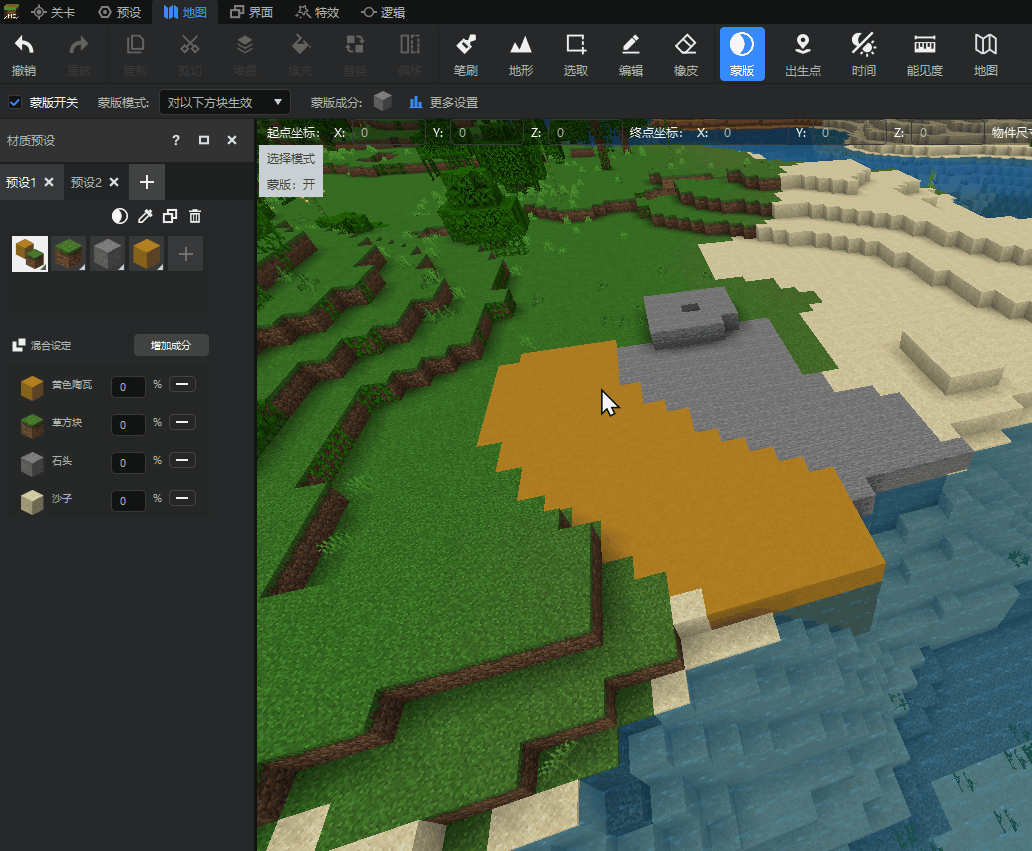
Task: Select the yellow terracotta material swatch
Action: [x=146, y=254]
